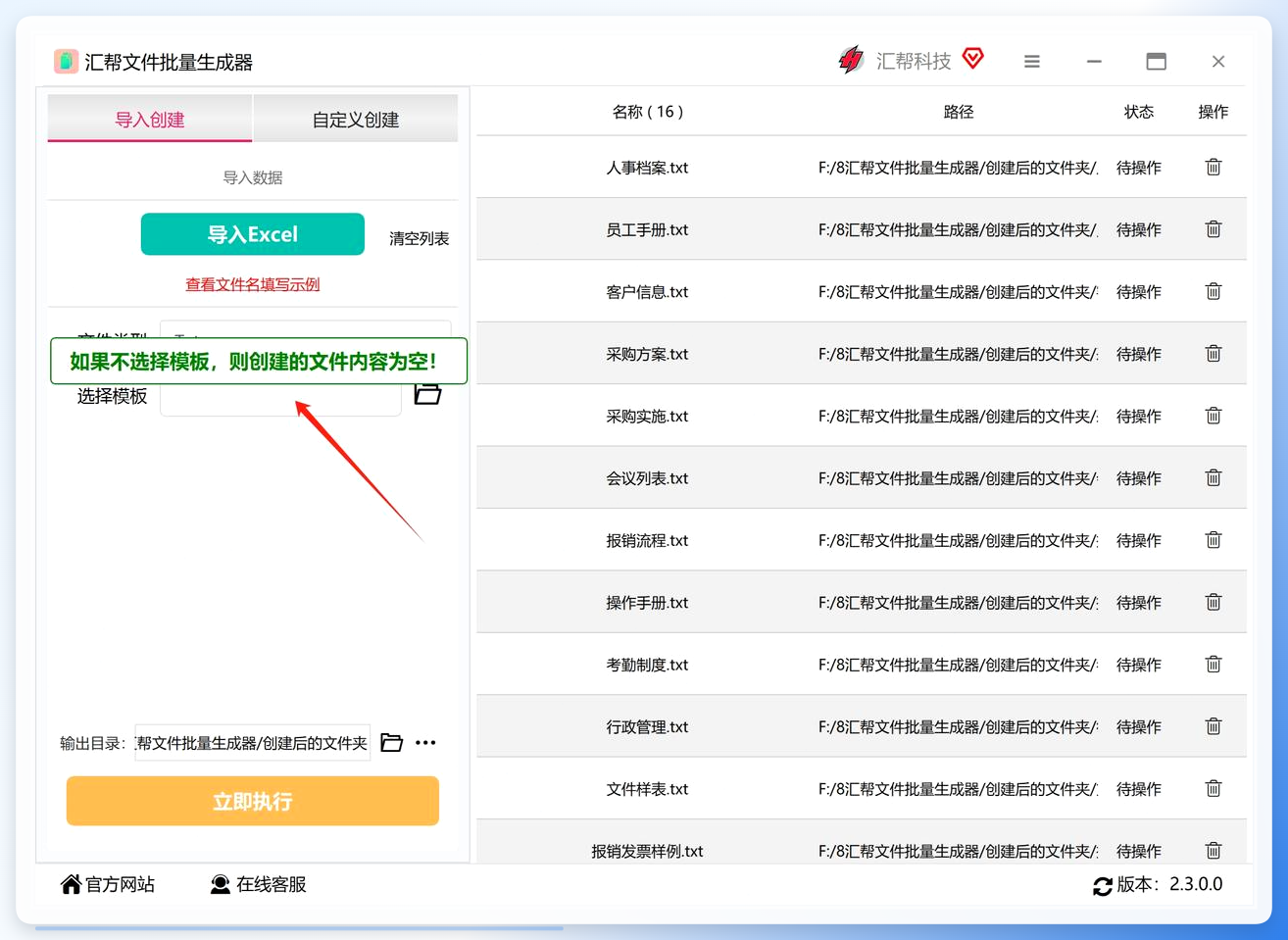1288x940 pixels.
Task: Click 待操作 status of 考勤制度.txt
Action: (1139, 665)
